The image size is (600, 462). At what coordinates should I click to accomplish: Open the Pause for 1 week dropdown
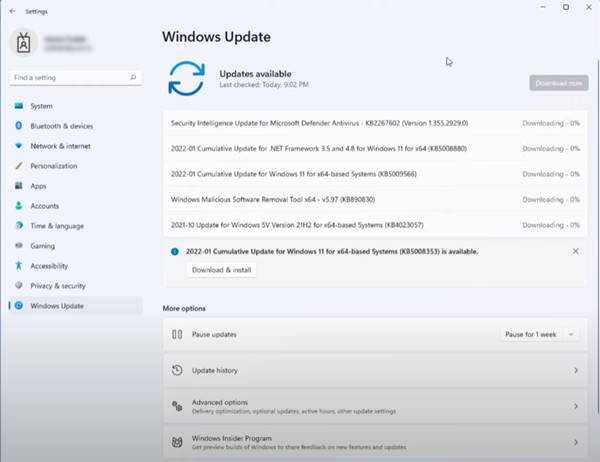tap(540, 335)
